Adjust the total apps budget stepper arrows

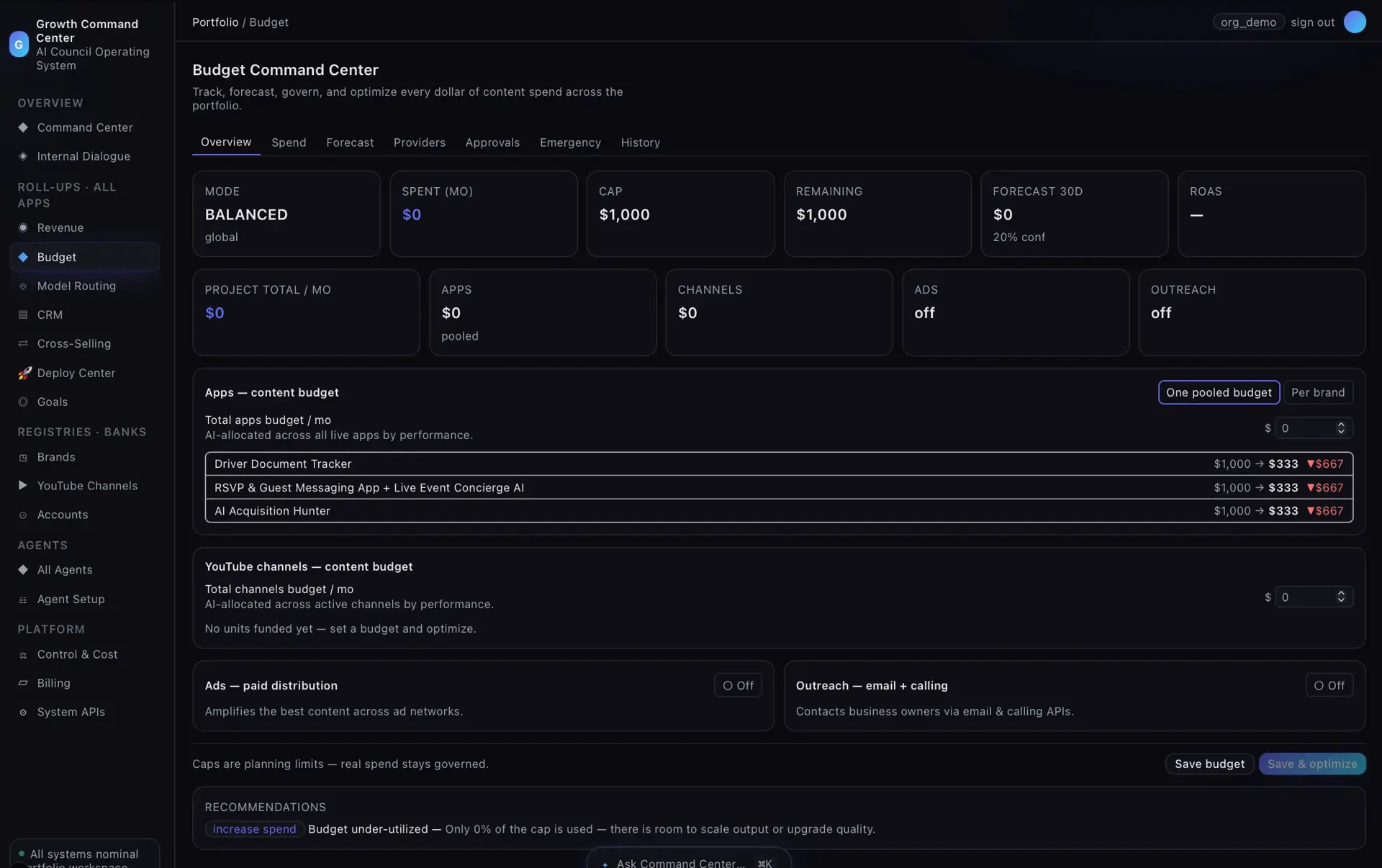coord(1341,428)
